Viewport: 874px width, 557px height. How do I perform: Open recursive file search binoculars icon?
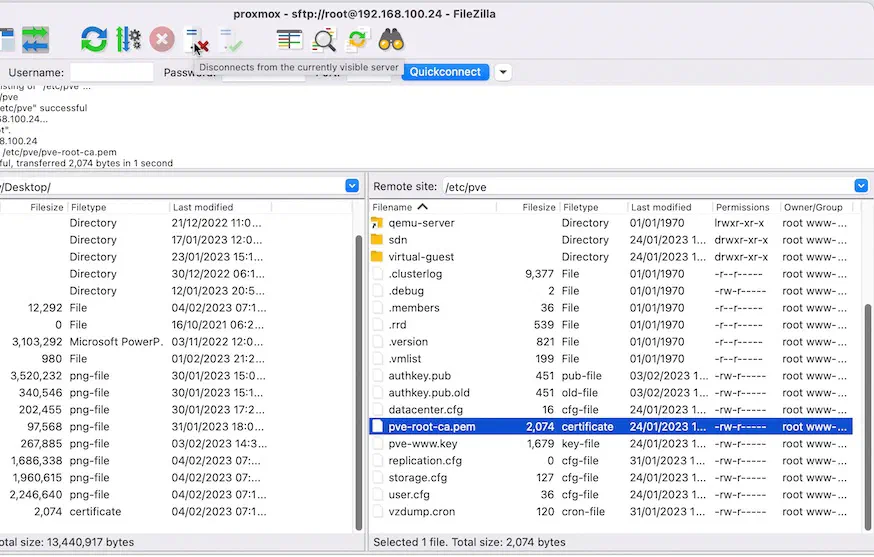pyautogui.click(x=391, y=40)
